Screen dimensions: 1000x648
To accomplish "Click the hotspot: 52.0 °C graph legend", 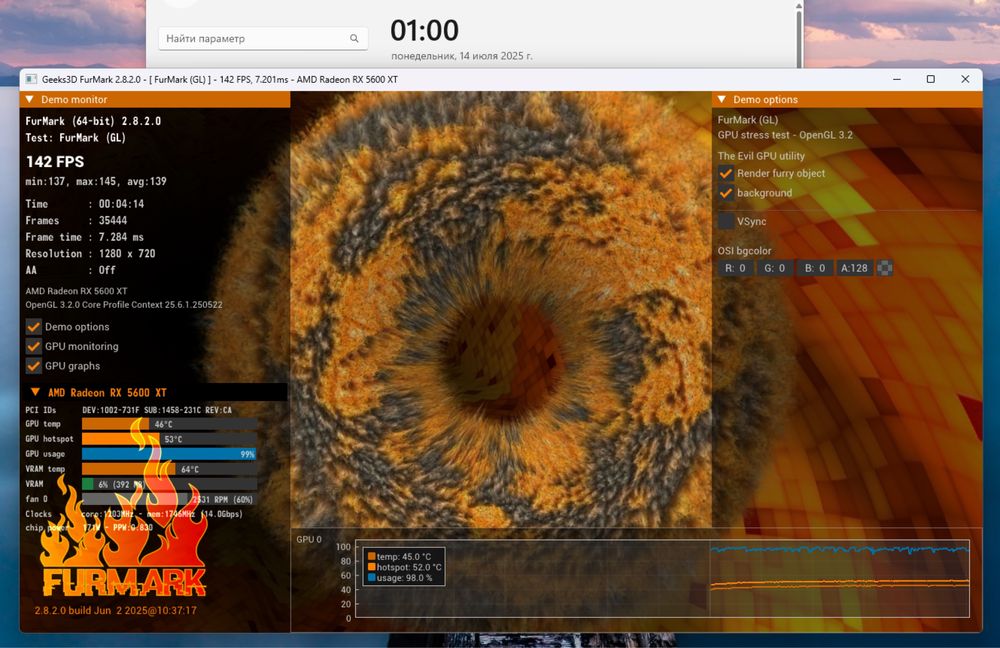I will click(404, 567).
